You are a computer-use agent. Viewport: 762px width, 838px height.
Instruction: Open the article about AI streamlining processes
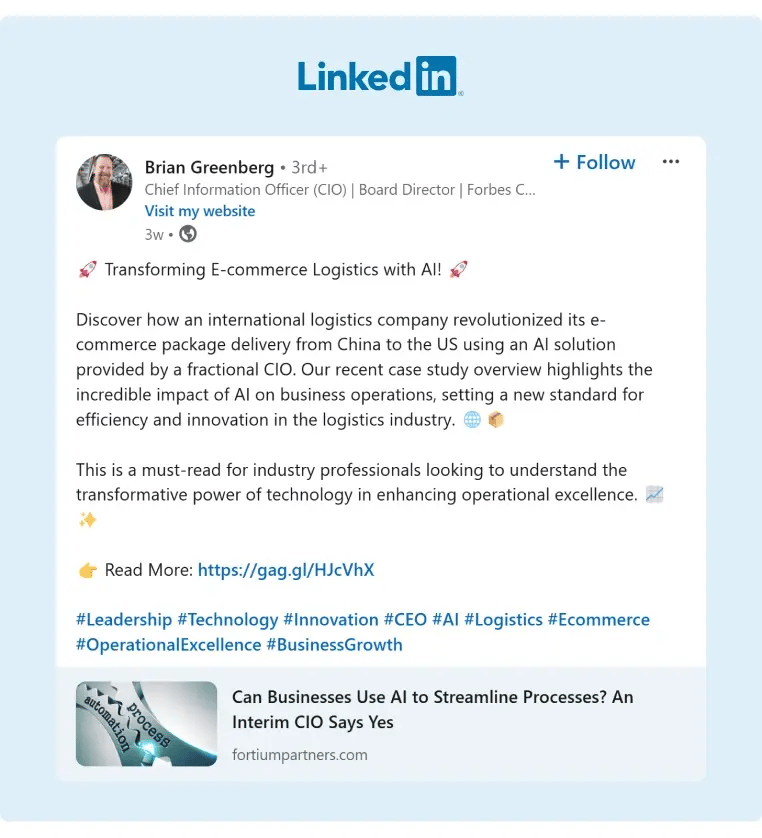pyautogui.click(x=432, y=709)
